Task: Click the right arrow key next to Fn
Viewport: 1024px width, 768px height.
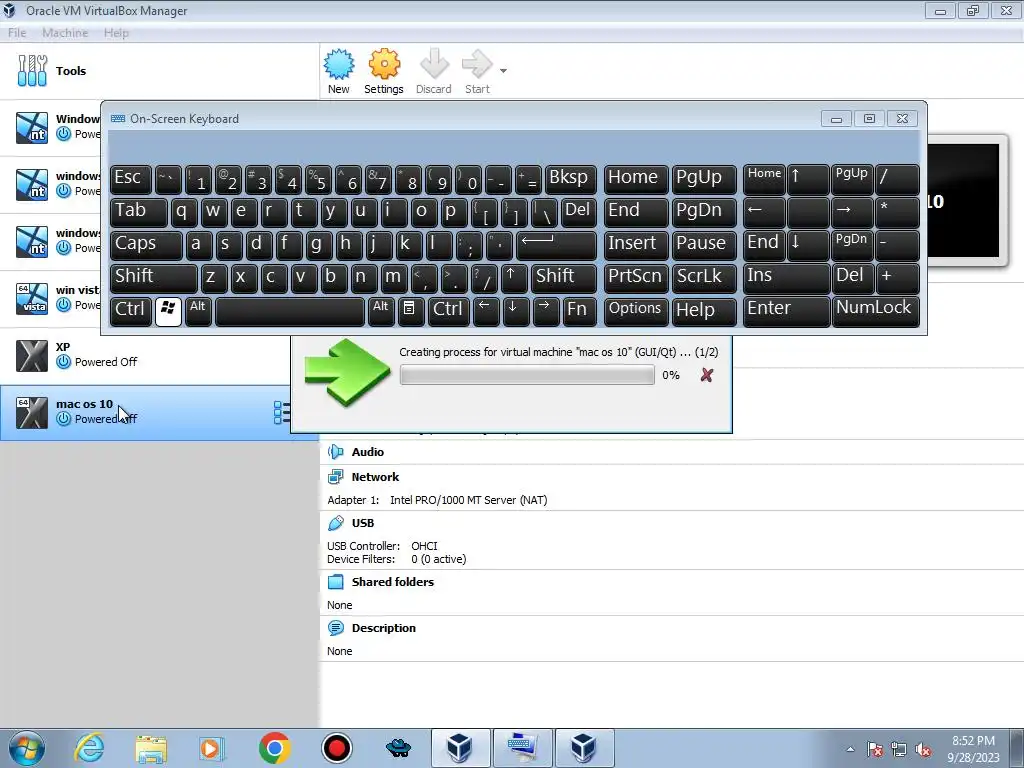Action: click(545, 311)
